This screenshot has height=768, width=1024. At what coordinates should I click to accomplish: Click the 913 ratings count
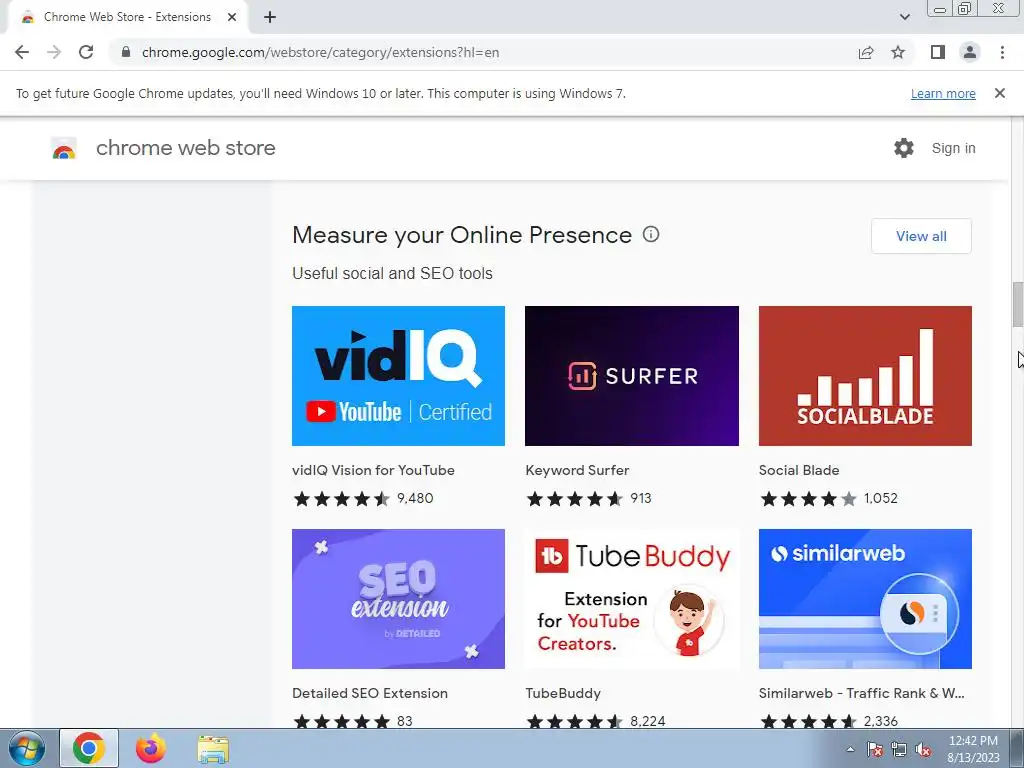tap(641, 498)
